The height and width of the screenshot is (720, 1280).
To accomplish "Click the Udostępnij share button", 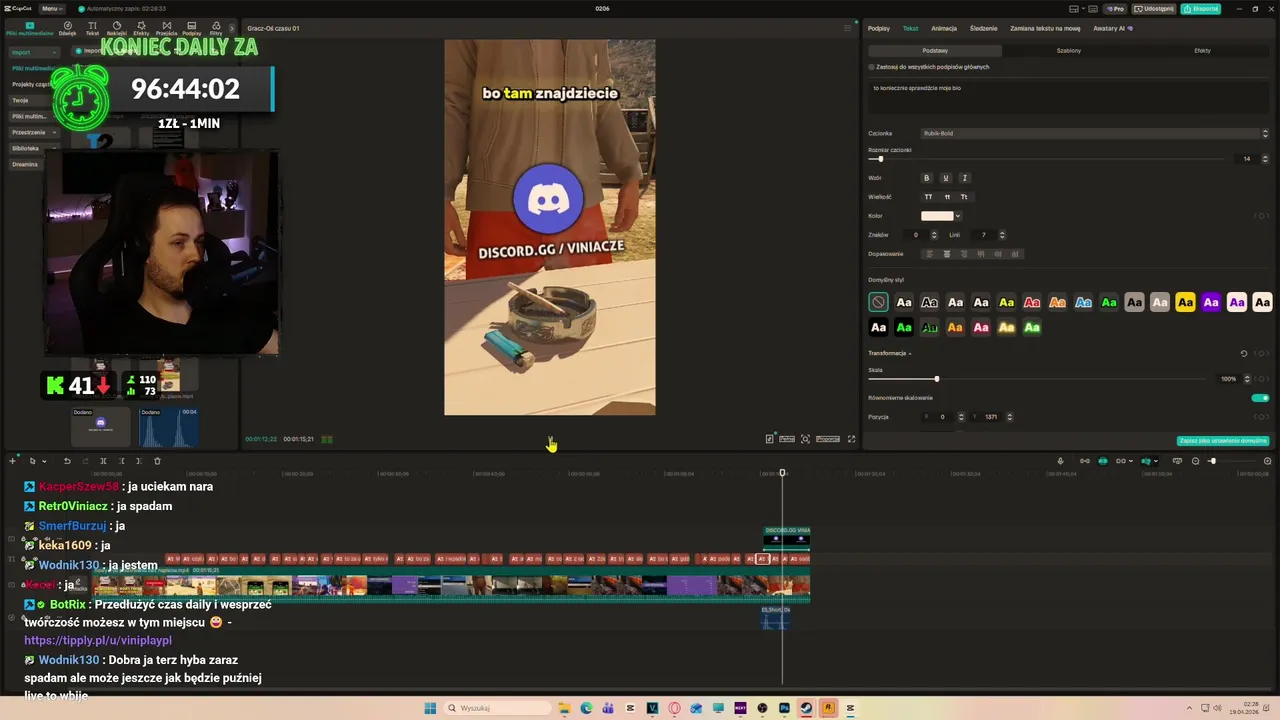I will coord(1154,8).
